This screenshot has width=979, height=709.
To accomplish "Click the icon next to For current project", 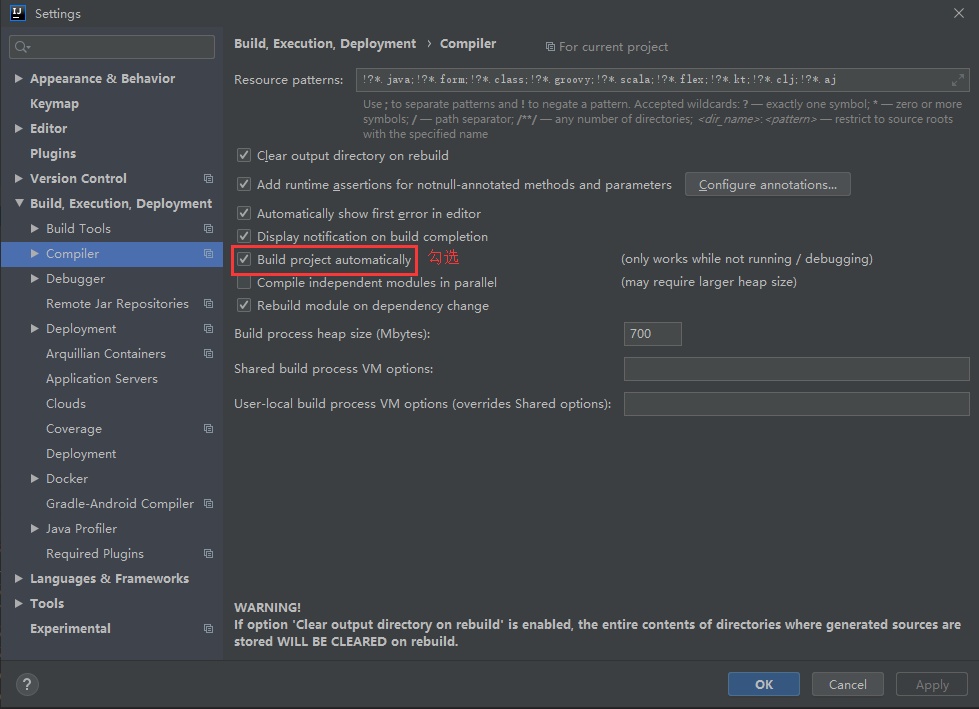I will [550, 47].
